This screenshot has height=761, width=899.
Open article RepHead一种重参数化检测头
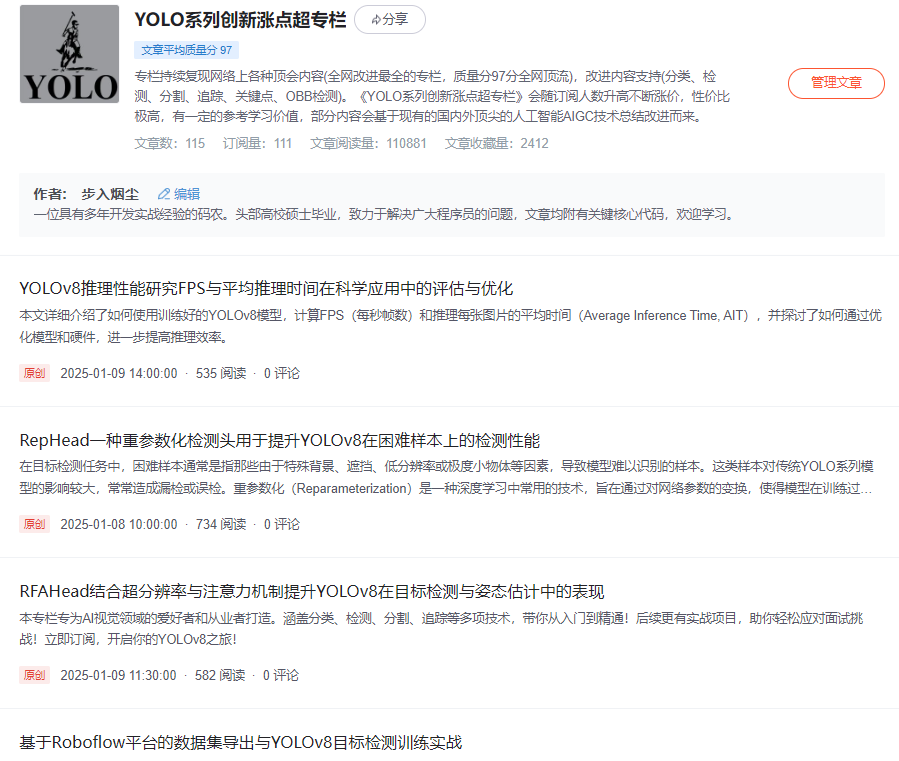(x=280, y=440)
